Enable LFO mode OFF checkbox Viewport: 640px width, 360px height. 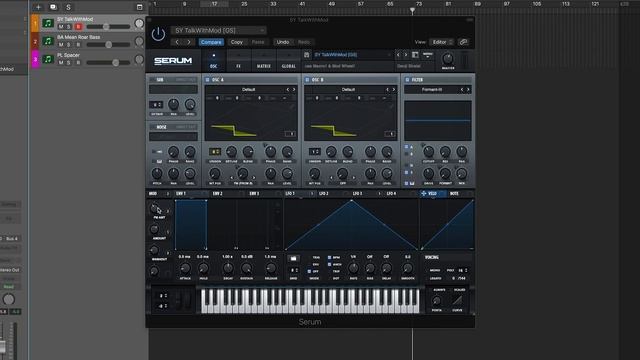pyautogui.click(x=309, y=271)
